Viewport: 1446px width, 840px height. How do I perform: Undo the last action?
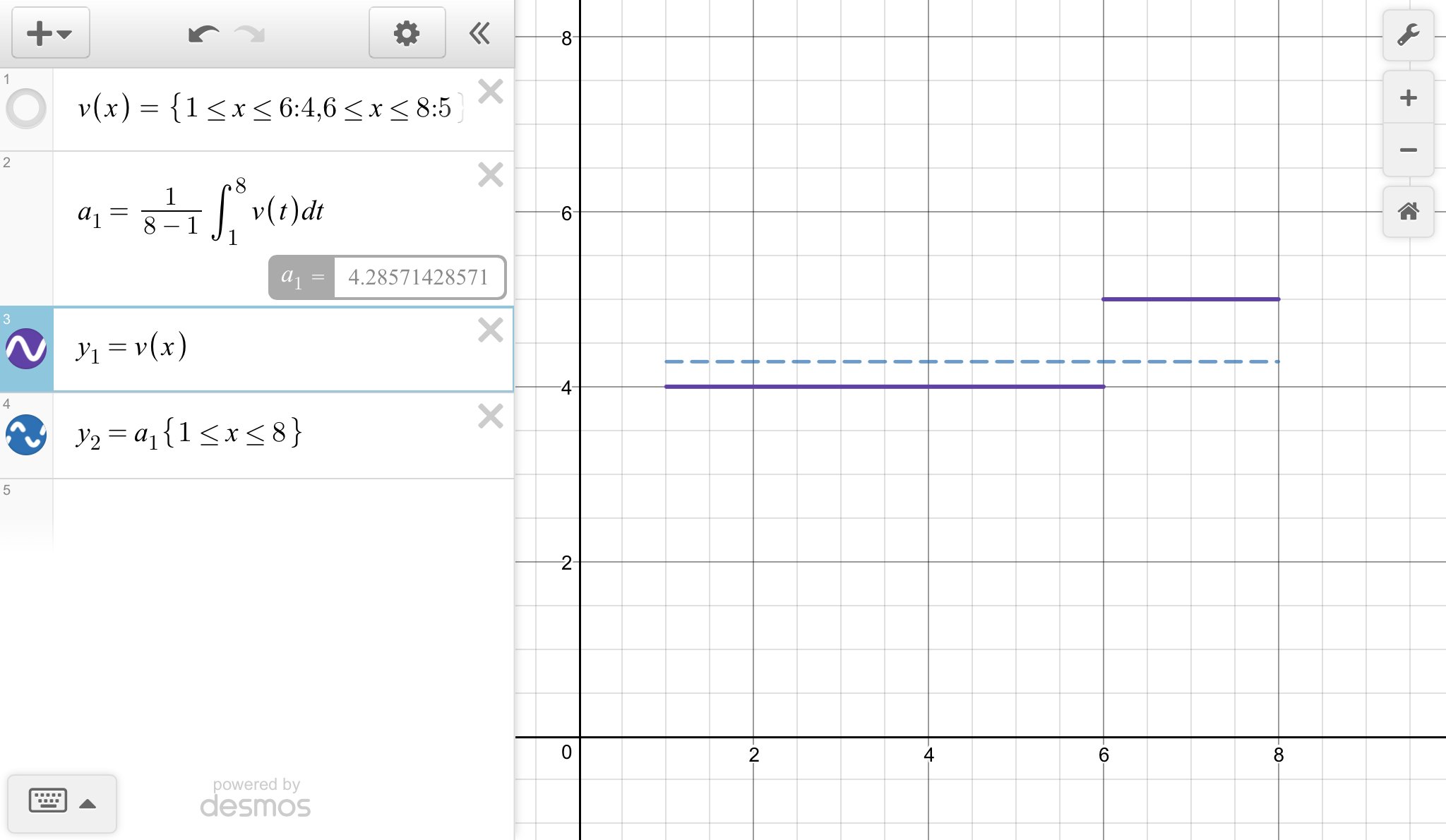203,33
